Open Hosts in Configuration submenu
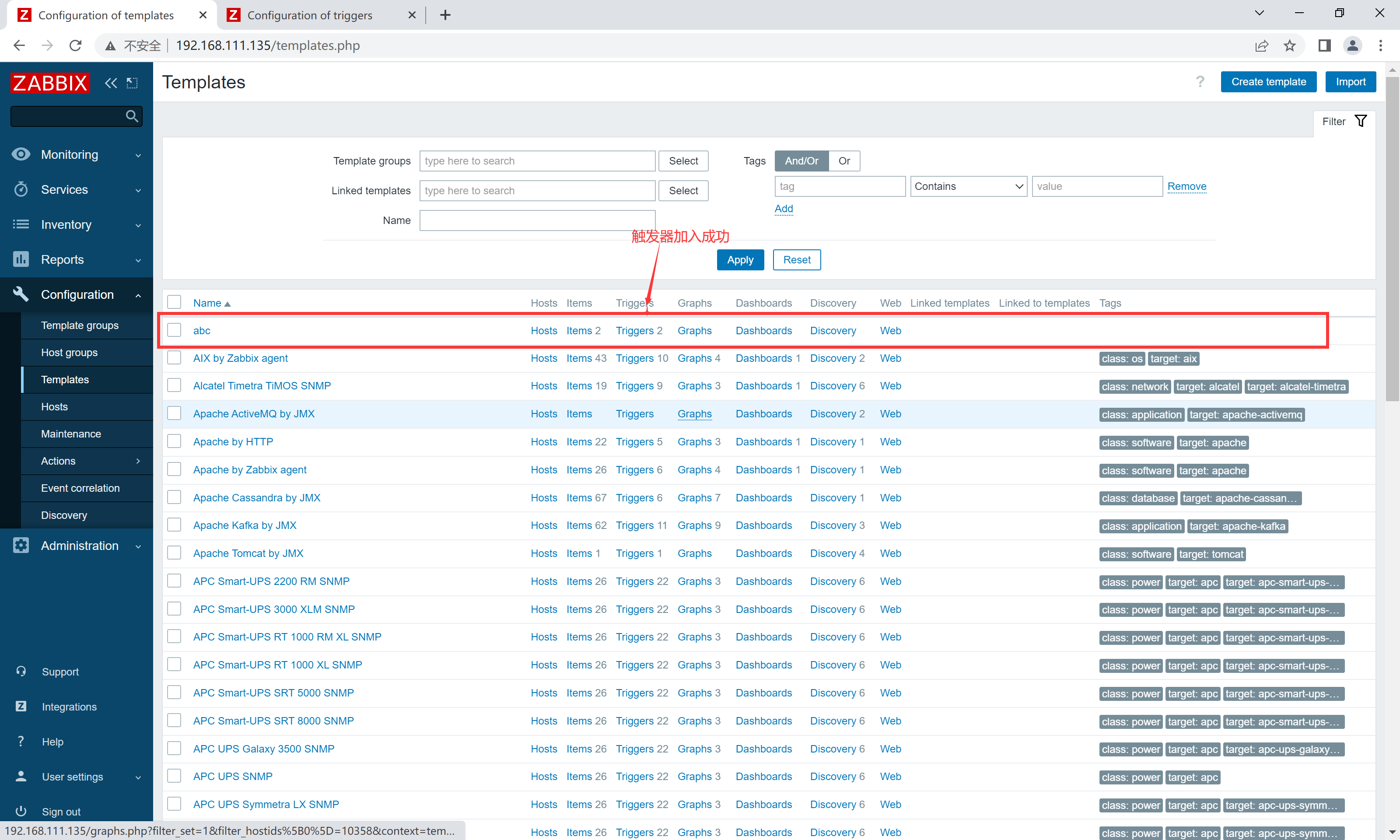 [54, 406]
